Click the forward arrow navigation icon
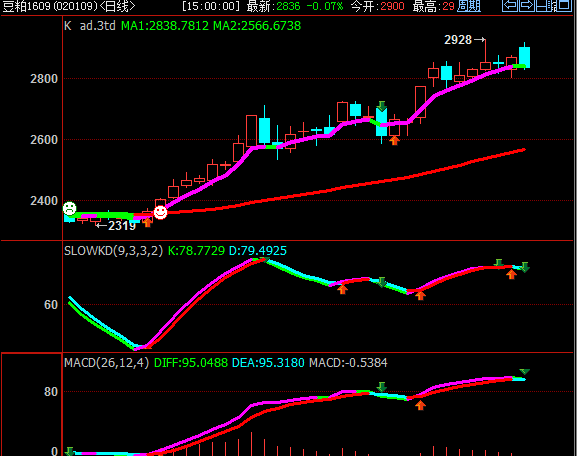Viewport: 577px width, 456px height. pos(527,6)
